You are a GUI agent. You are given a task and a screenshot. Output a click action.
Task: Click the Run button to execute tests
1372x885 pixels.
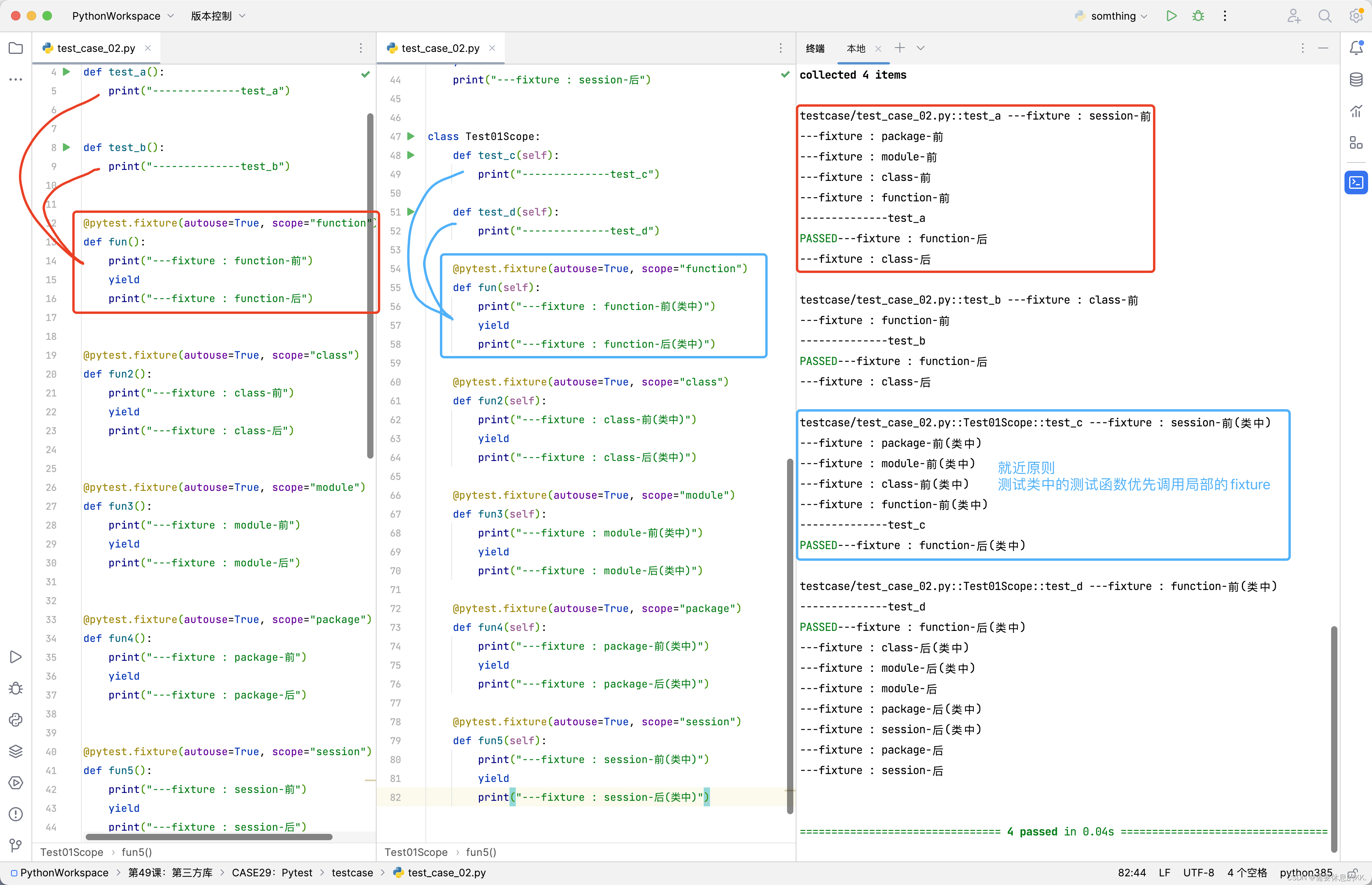1172,16
